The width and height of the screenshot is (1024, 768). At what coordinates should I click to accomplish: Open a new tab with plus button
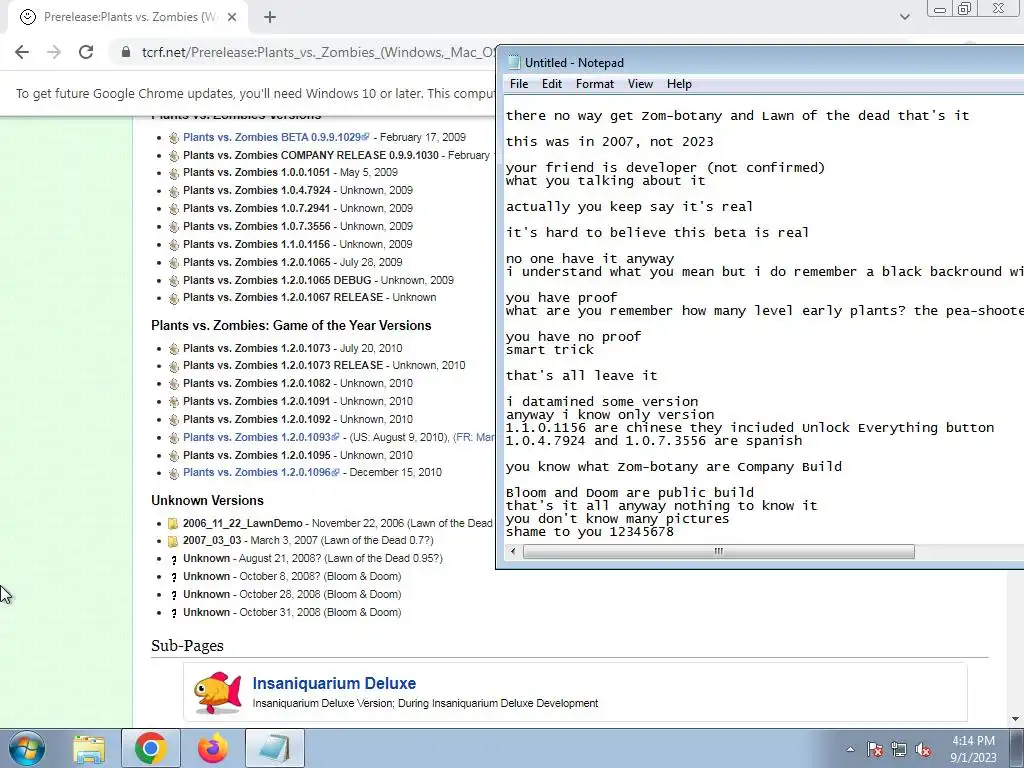[270, 18]
